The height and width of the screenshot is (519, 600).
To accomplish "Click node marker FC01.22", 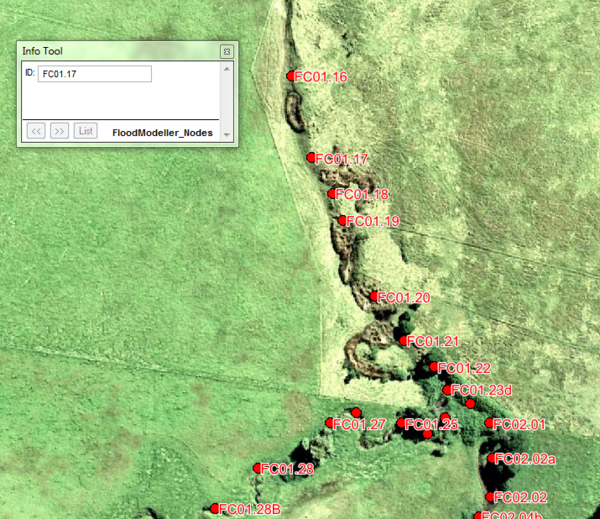I will [434, 368].
